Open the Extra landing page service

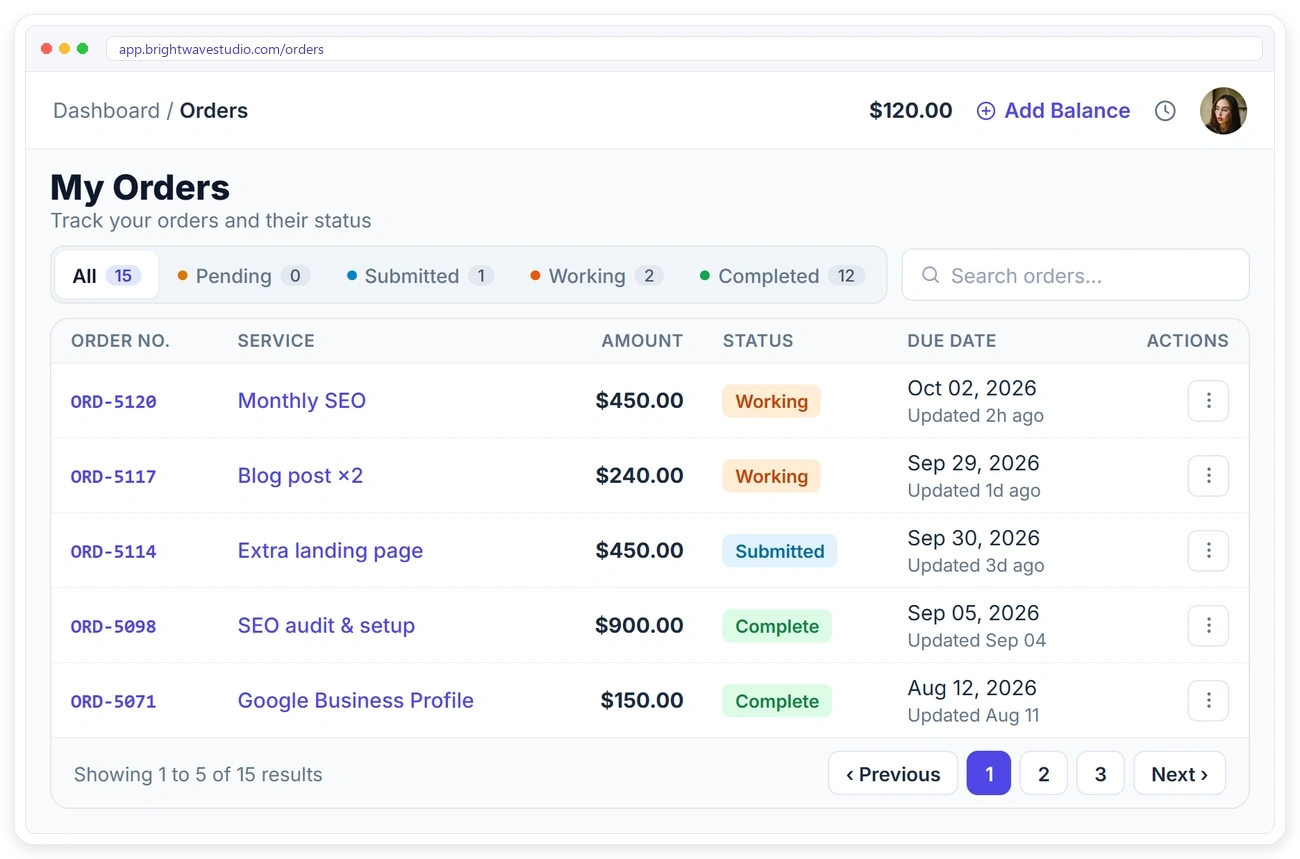(x=330, y=551)
